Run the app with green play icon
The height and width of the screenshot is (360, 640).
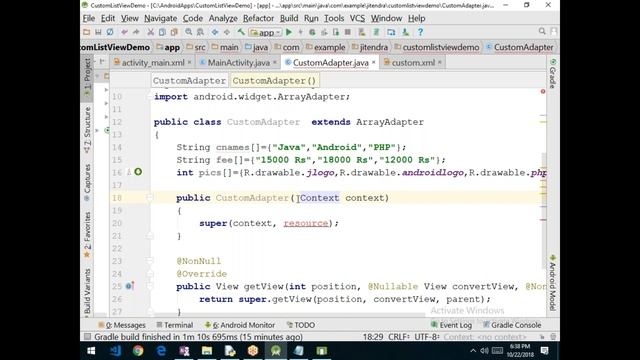pos(289,32)
